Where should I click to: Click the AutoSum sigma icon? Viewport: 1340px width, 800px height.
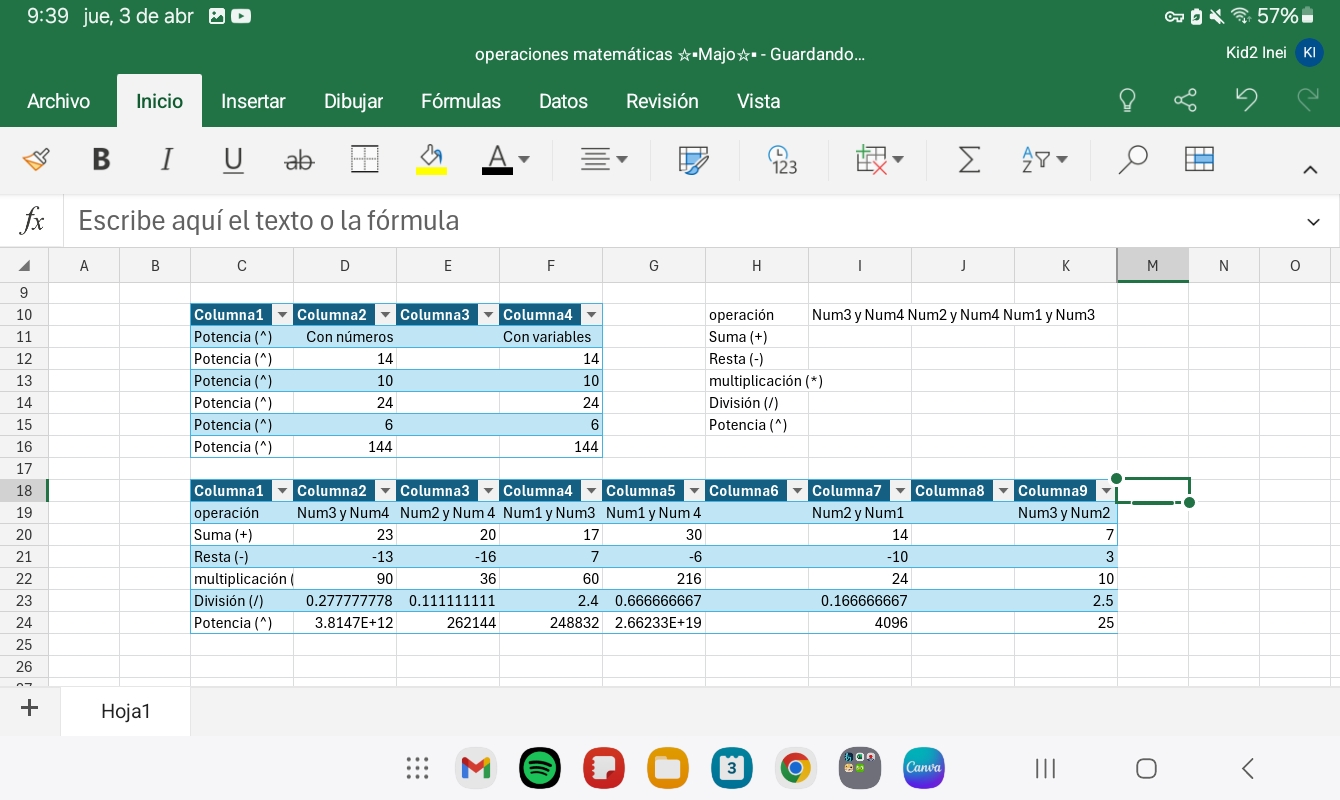click(x=968, y=159)
